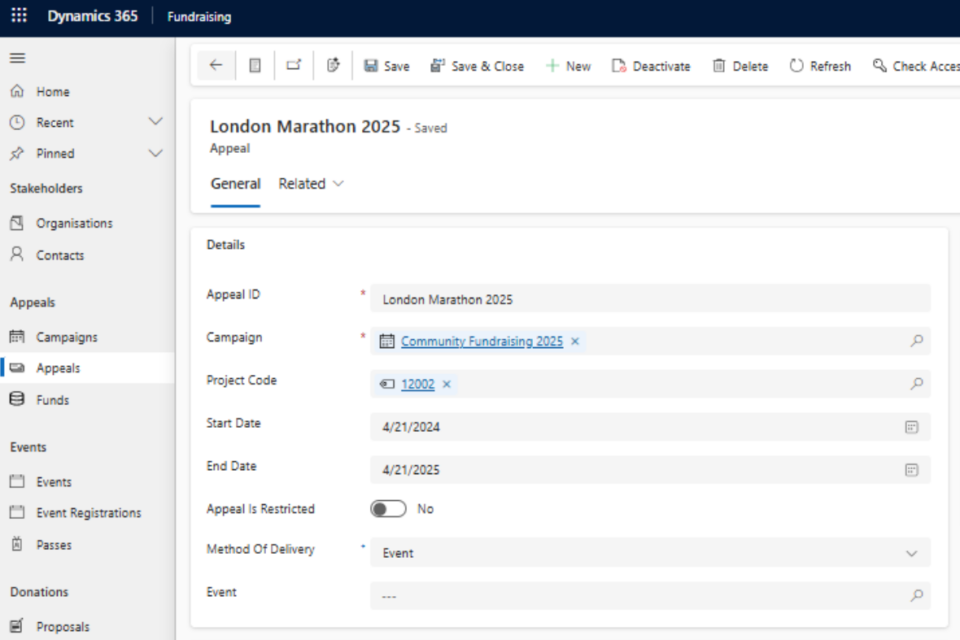Viewport: 960px width, 640px height.
Task: Toggle the Appeal Is Restricted switch
Action: tap(388, 509)
